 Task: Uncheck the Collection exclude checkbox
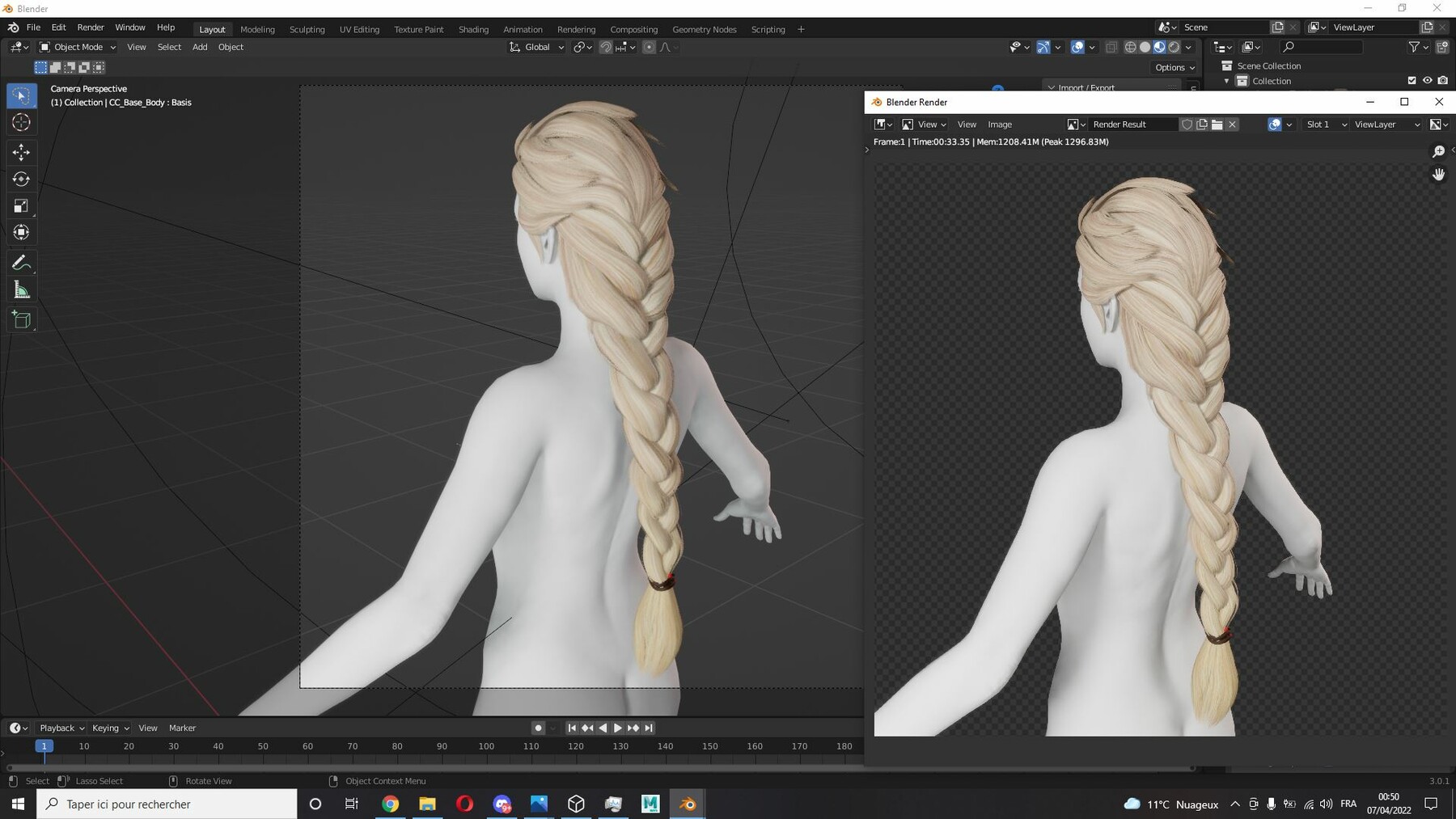(1412, 81)
